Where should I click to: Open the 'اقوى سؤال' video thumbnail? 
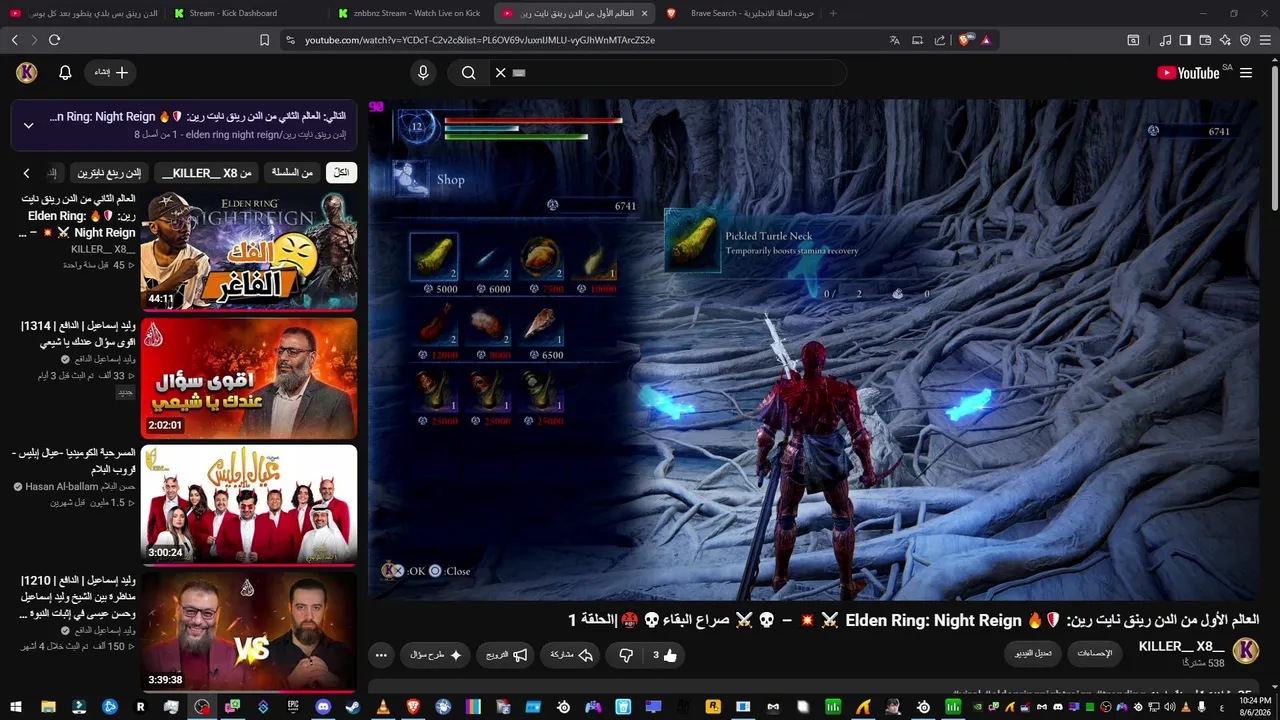pos(249,378)
